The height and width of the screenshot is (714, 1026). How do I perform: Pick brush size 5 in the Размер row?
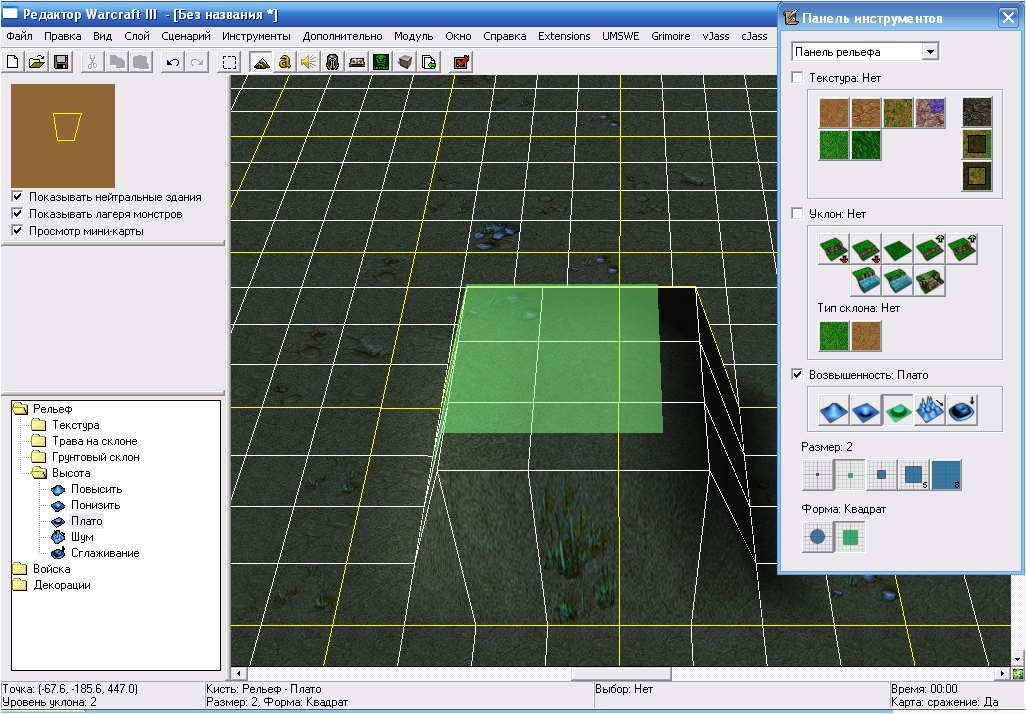coord(914,475)
